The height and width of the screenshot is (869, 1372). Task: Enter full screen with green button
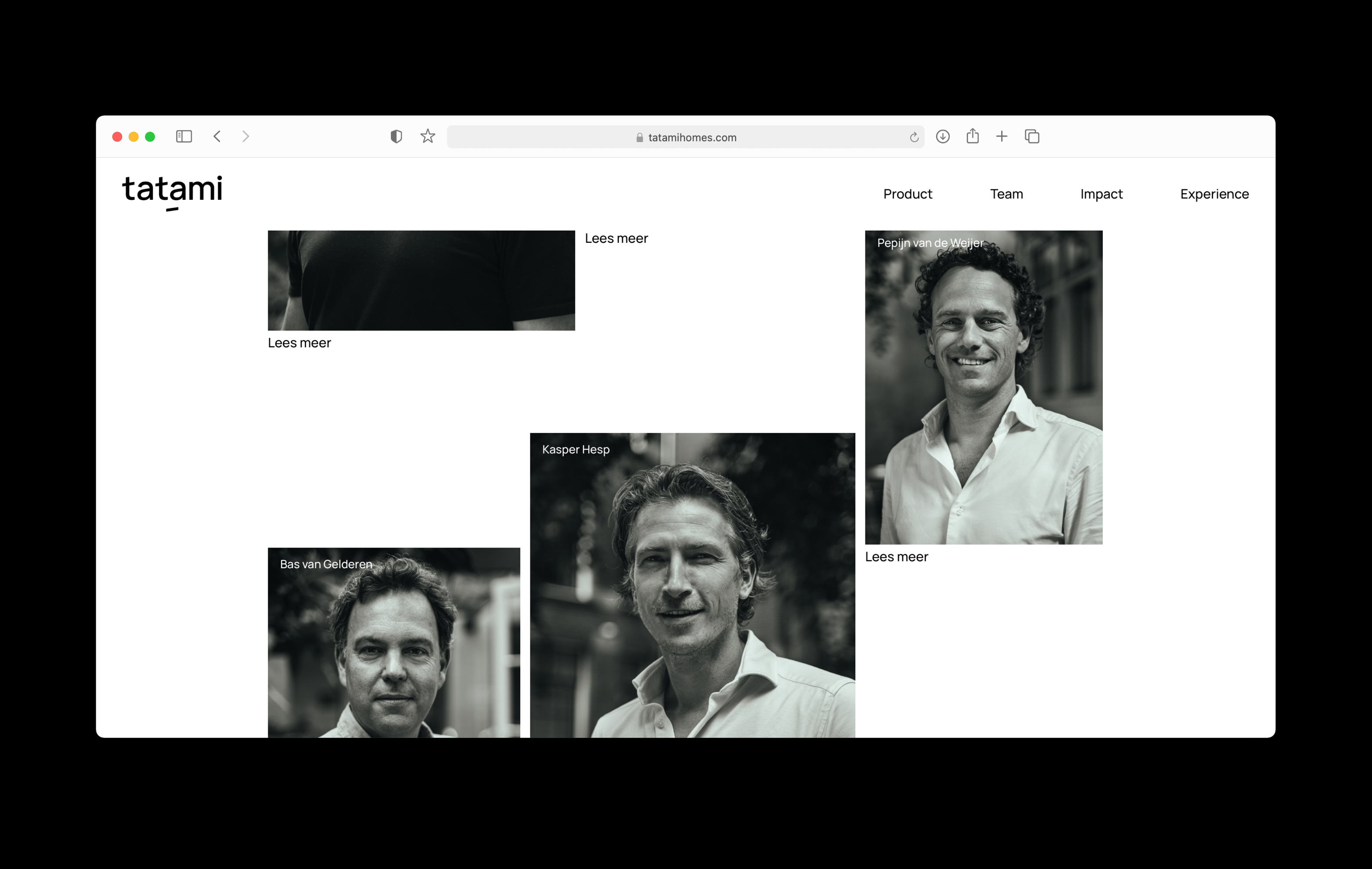click(x=151, y=137)
